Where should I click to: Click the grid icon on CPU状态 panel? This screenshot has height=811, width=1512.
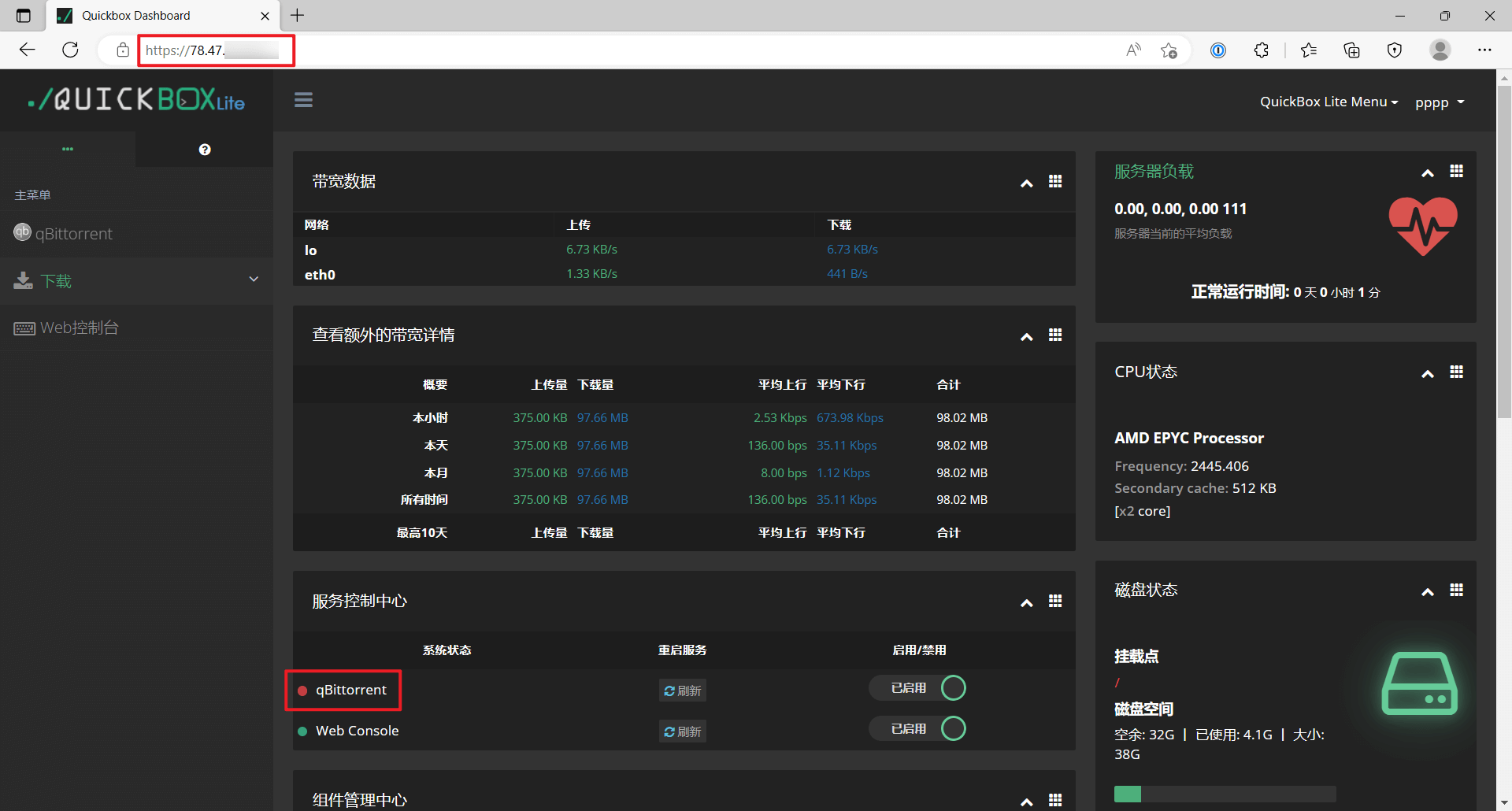tap(1456, 372)
